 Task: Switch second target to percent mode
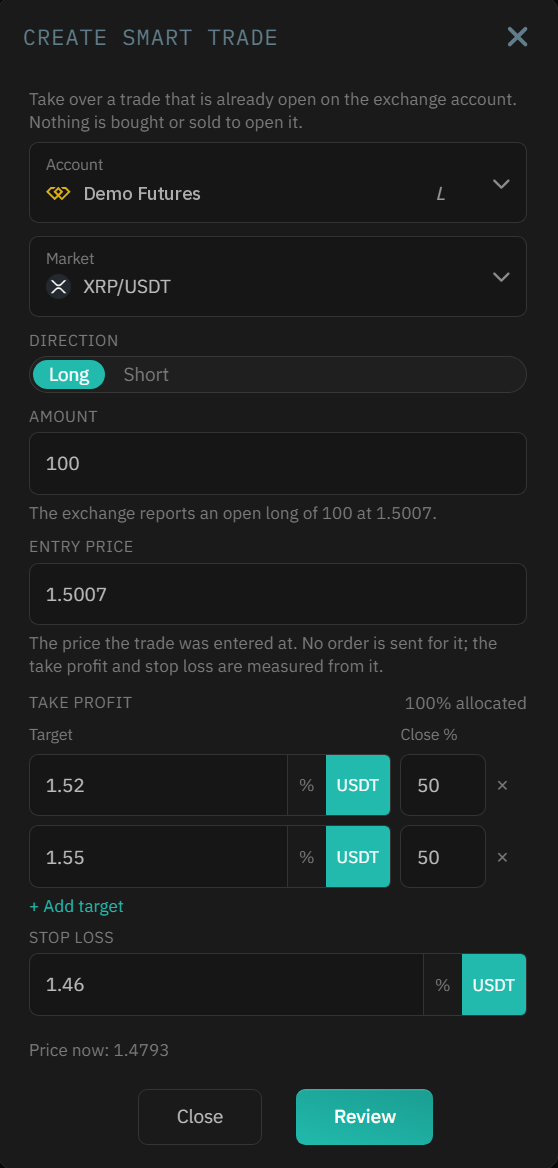click(307, 857)
